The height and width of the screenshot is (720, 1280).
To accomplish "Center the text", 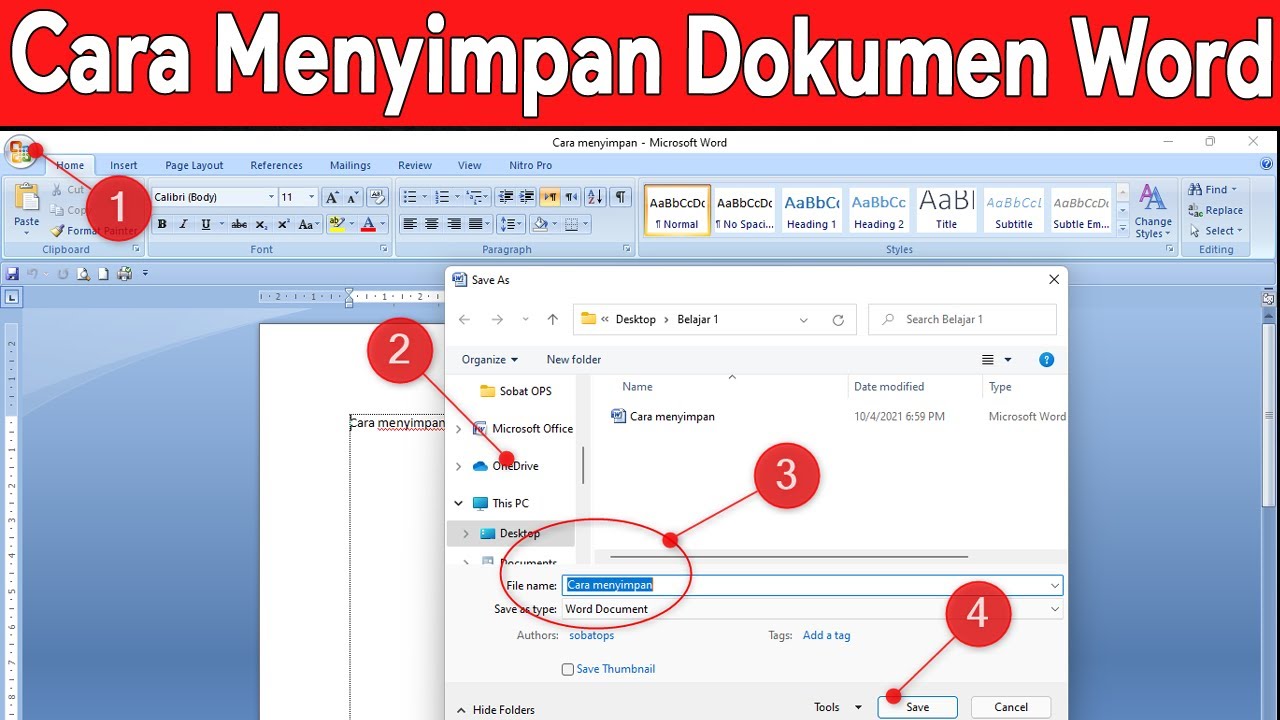I will [432, 225].
